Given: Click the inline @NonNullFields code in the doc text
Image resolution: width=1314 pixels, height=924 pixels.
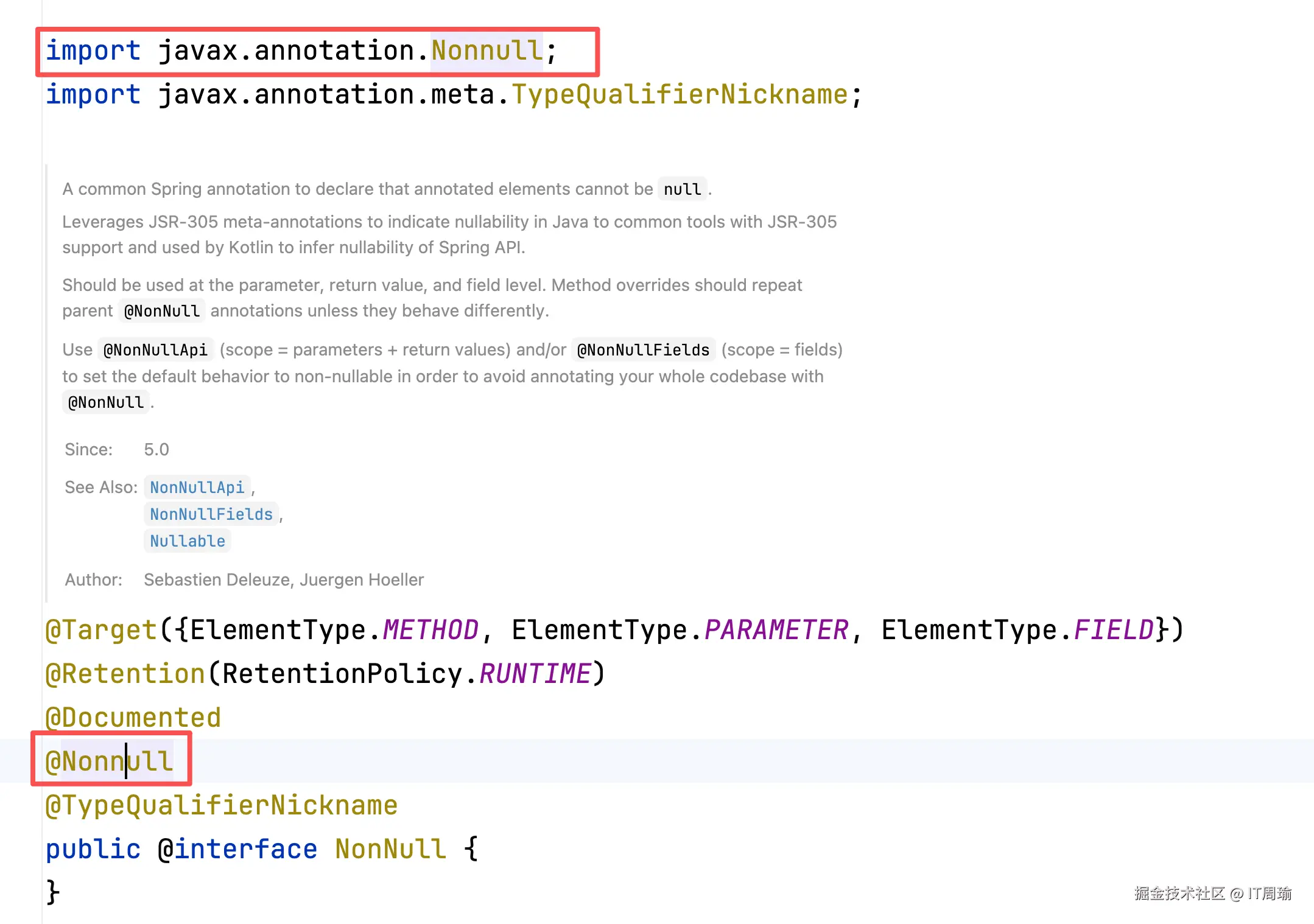Looking at the screenshot, I should click(x=643, y=350).
